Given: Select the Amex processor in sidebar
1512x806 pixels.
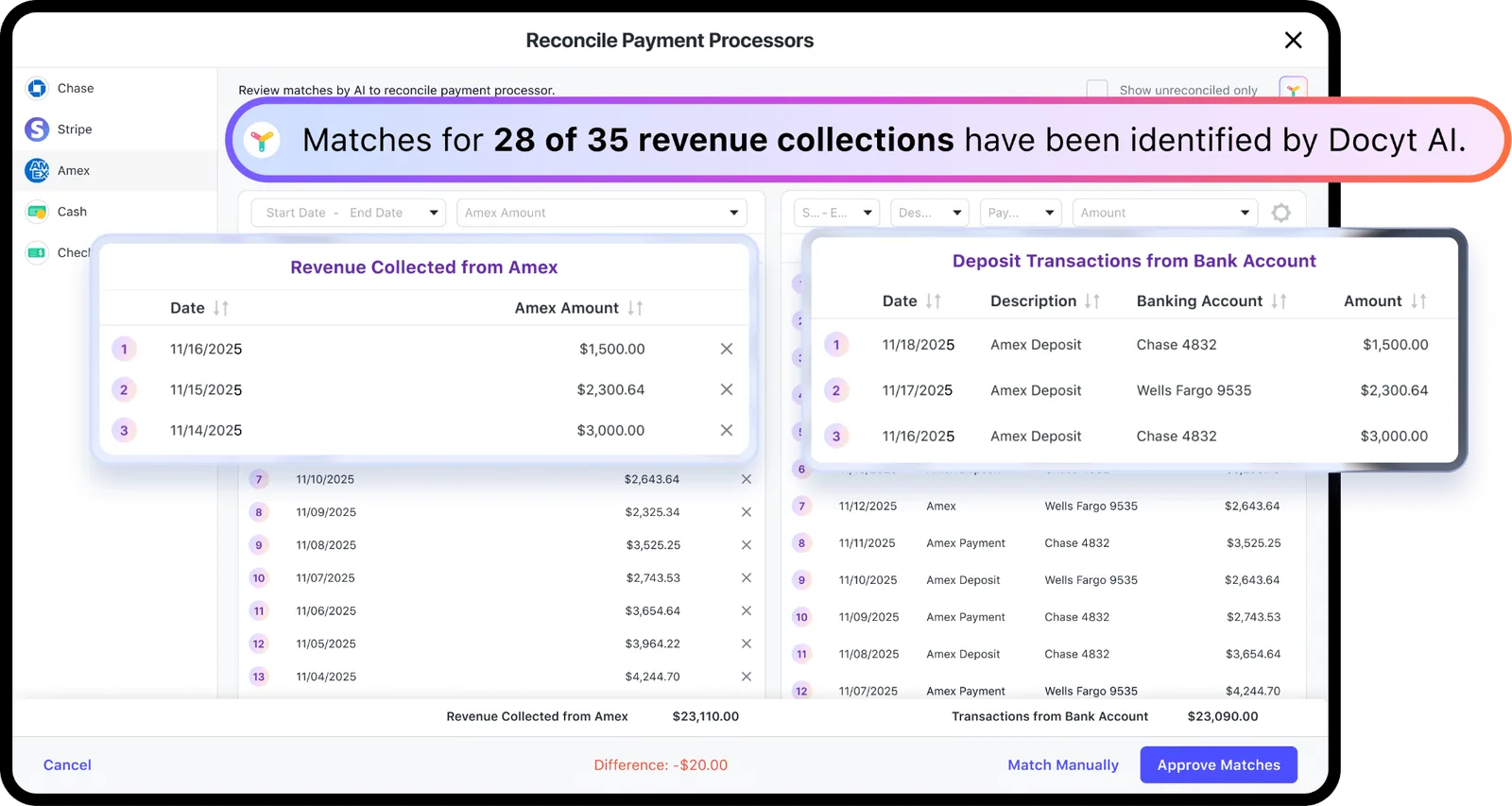Looking at the screenshot, I should (x=113, y=171).
